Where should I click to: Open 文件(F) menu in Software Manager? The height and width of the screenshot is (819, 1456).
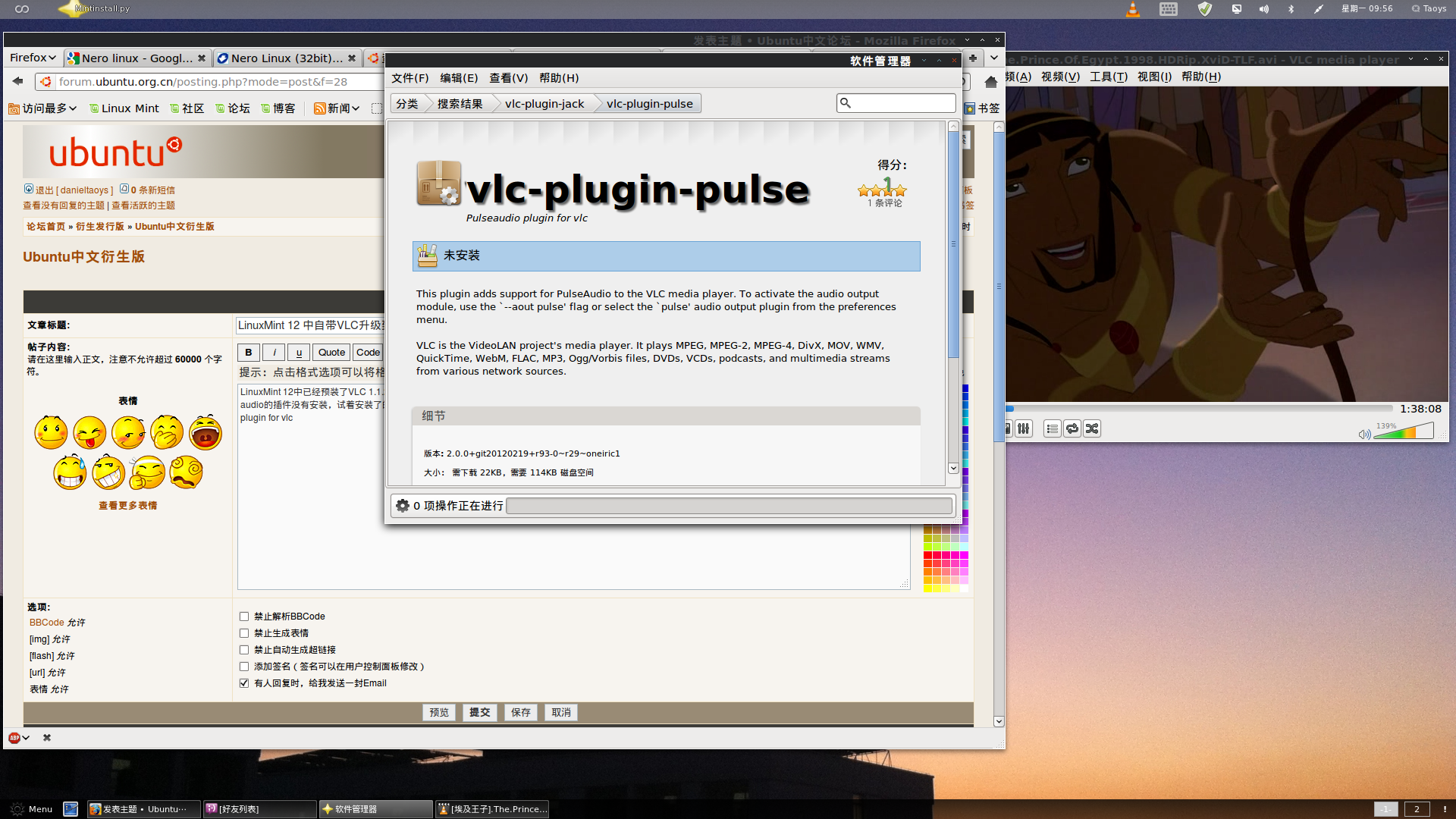(409, 78)
